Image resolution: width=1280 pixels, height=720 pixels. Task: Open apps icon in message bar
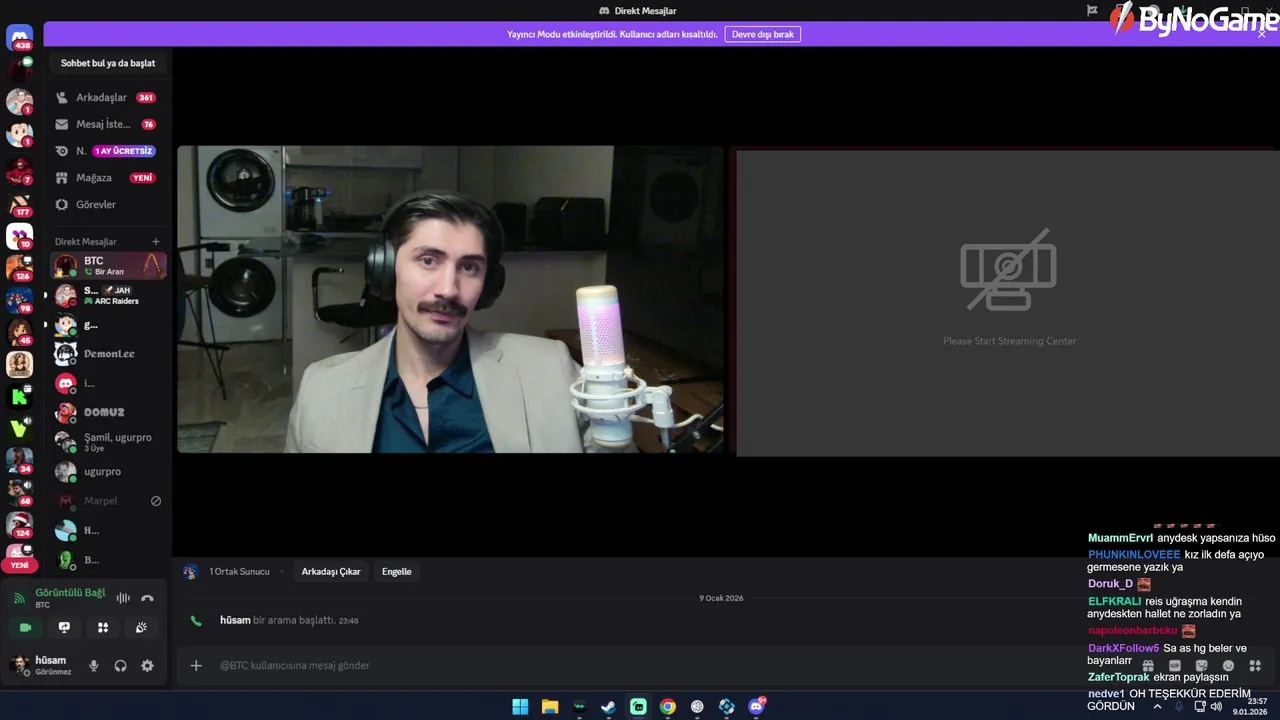[1255, 665]
